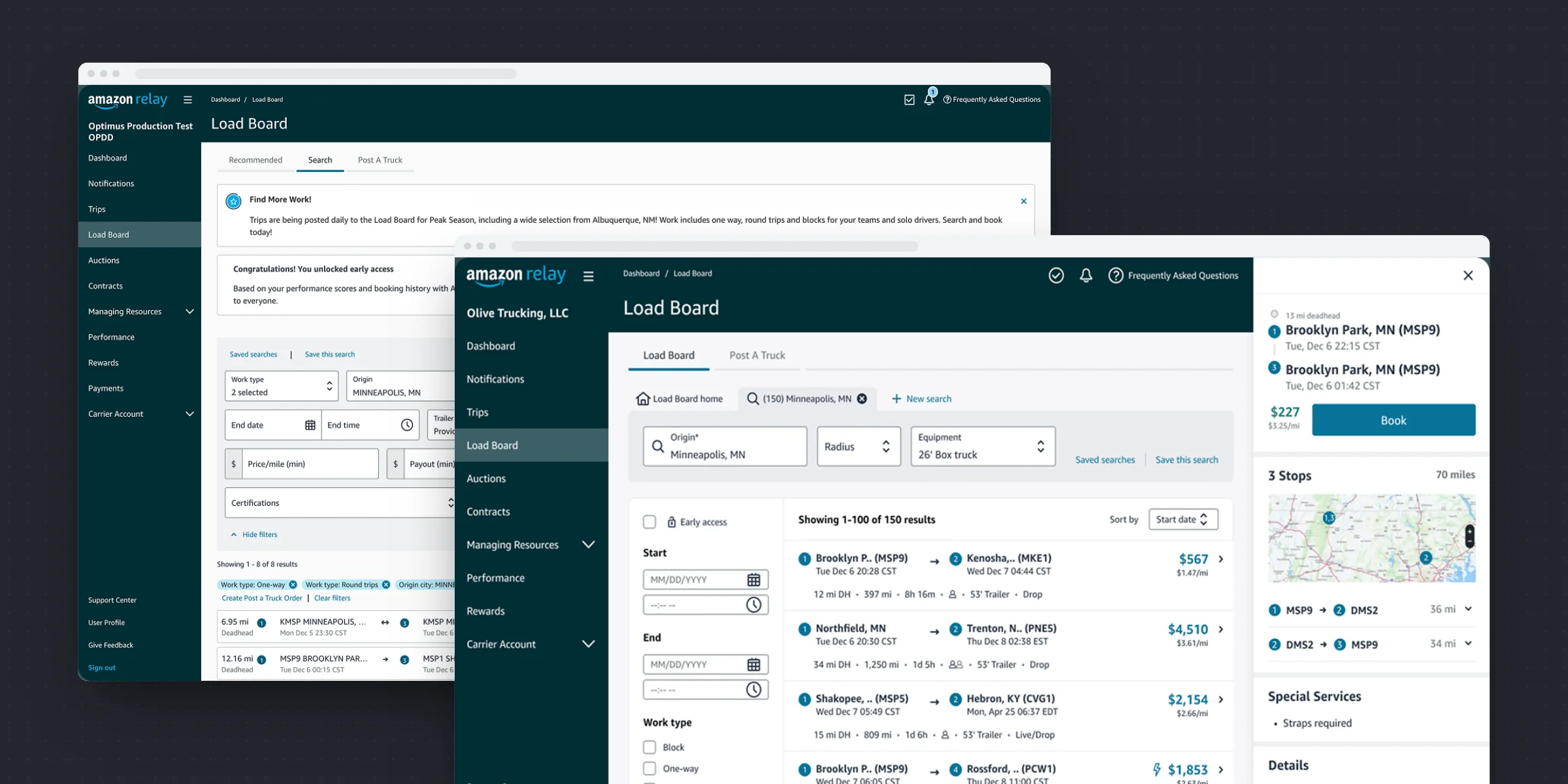Image resolution: width=1568 pixels, height=784 pixels.
Task: Select the Recommended tab in back window
Action: [255, 160]
